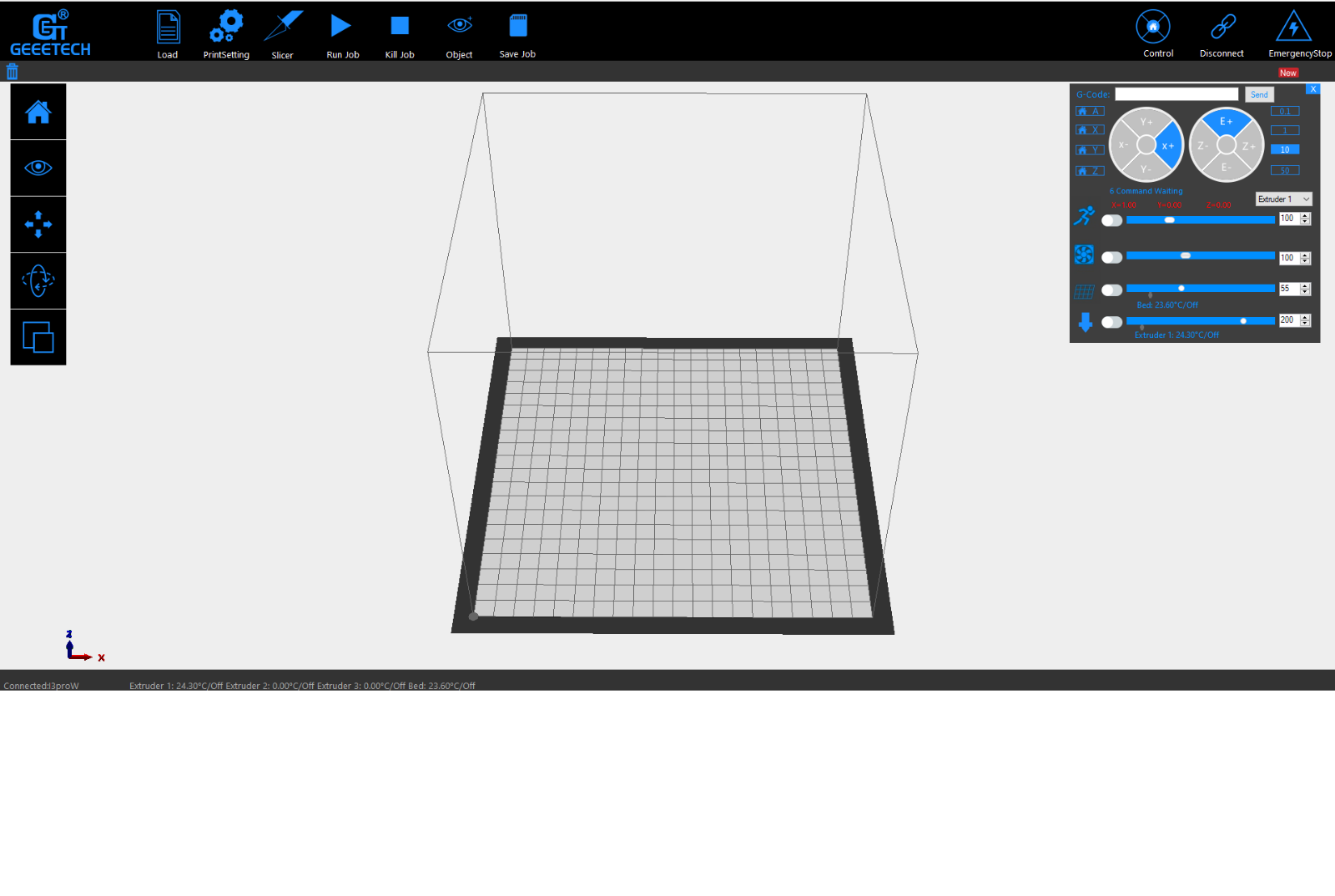The image size is (1335, 896).
Task: Click the Y+ jog button
Action: point(1146,122)
